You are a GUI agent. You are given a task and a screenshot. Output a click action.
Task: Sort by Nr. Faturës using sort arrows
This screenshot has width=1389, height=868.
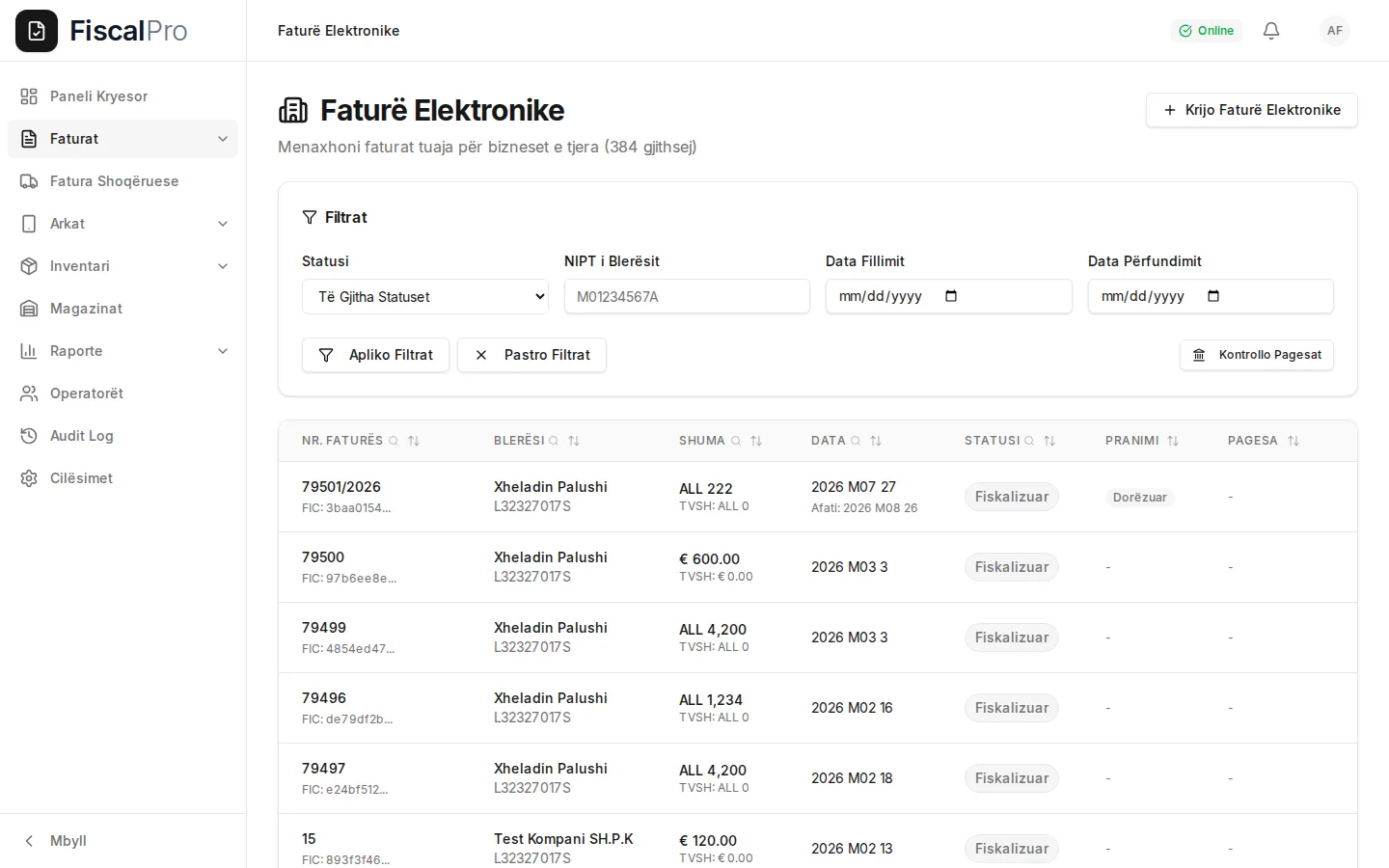click(x=414, y=441)
